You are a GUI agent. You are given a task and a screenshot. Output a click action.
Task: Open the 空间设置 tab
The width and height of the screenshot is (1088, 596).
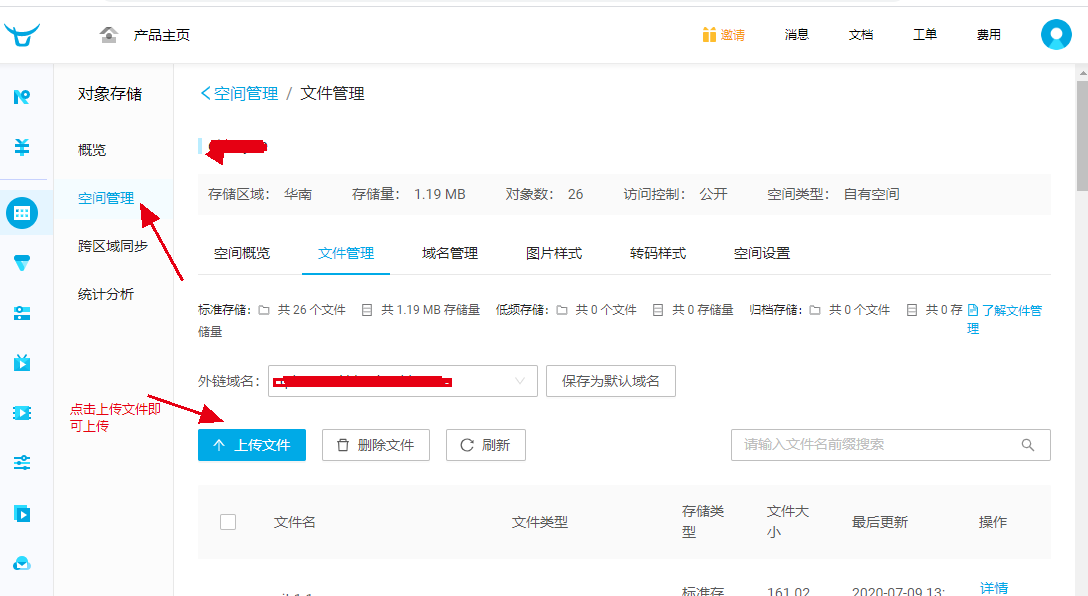[762, 253]
